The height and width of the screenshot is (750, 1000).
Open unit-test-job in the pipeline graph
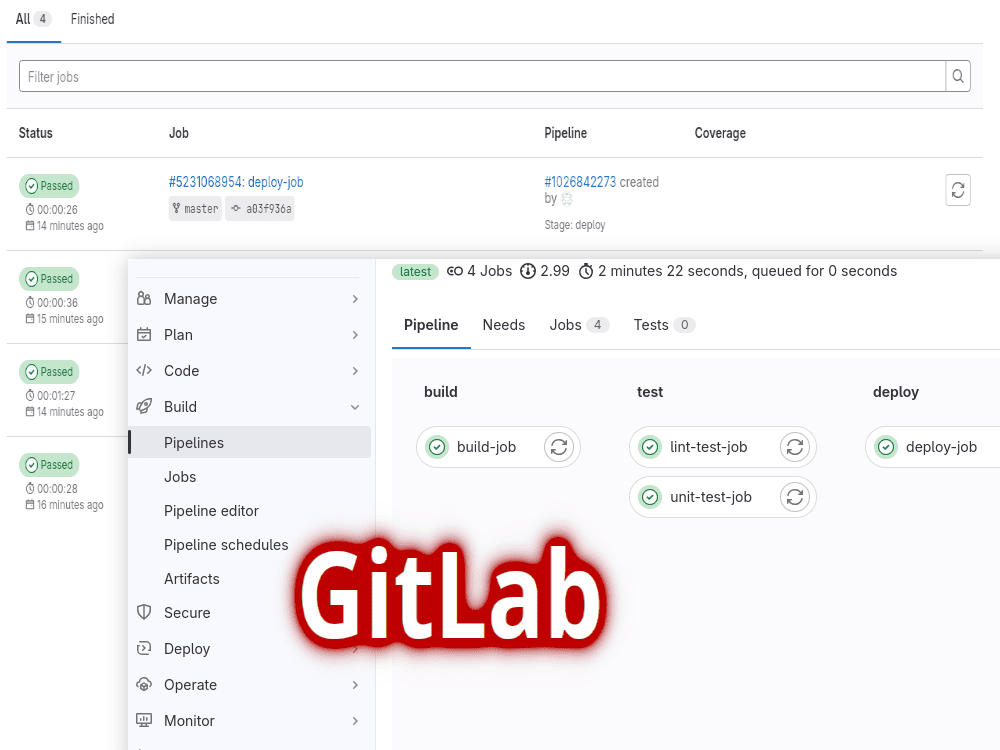(x=710, y=497)
